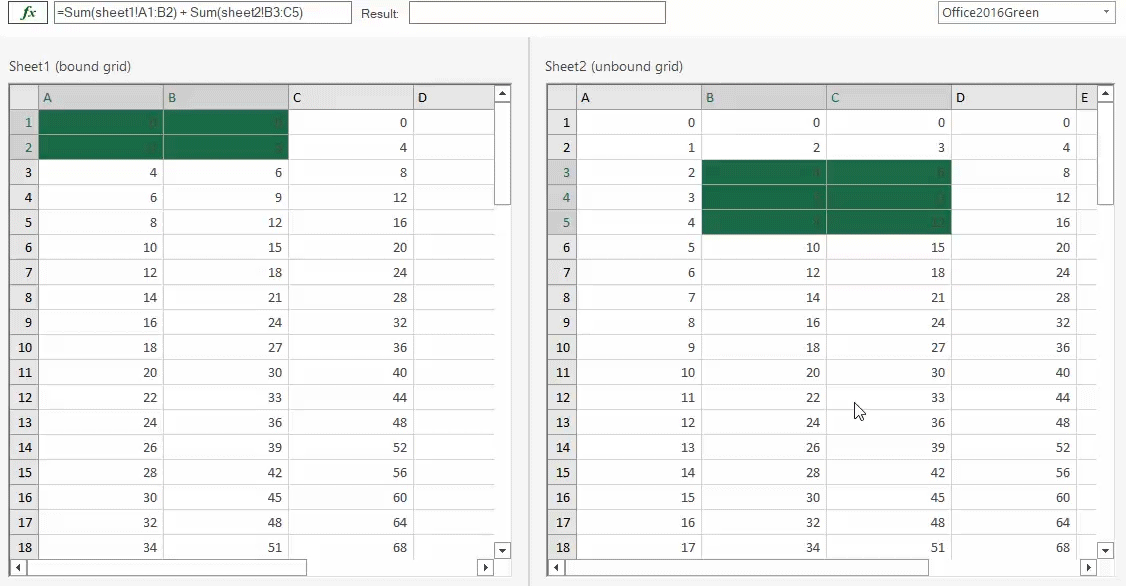
Task: Click the Result output field
Action: click(537, 12)
